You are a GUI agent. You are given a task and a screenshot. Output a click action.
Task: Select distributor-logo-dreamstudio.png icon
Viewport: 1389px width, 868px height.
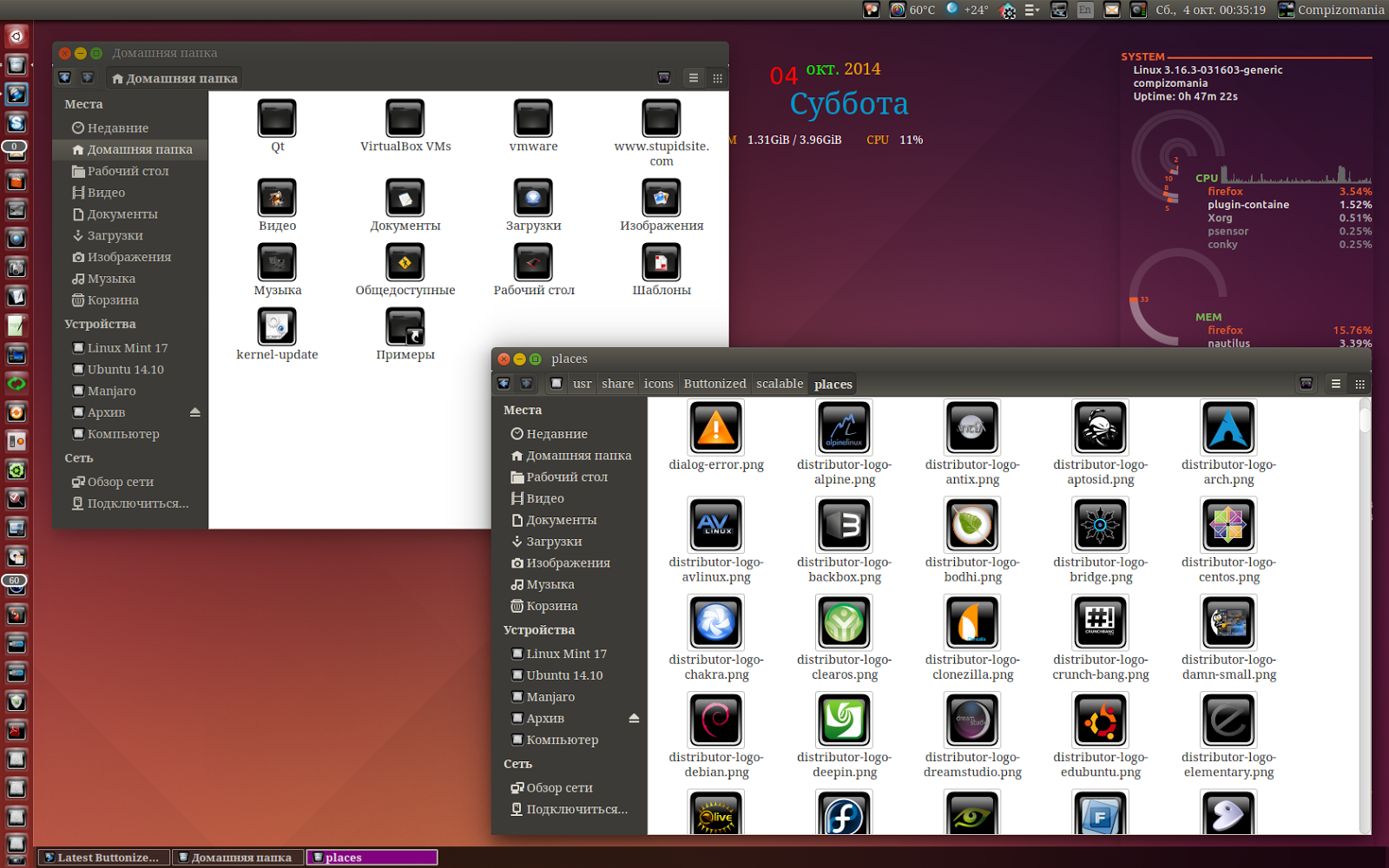[972, 720]
